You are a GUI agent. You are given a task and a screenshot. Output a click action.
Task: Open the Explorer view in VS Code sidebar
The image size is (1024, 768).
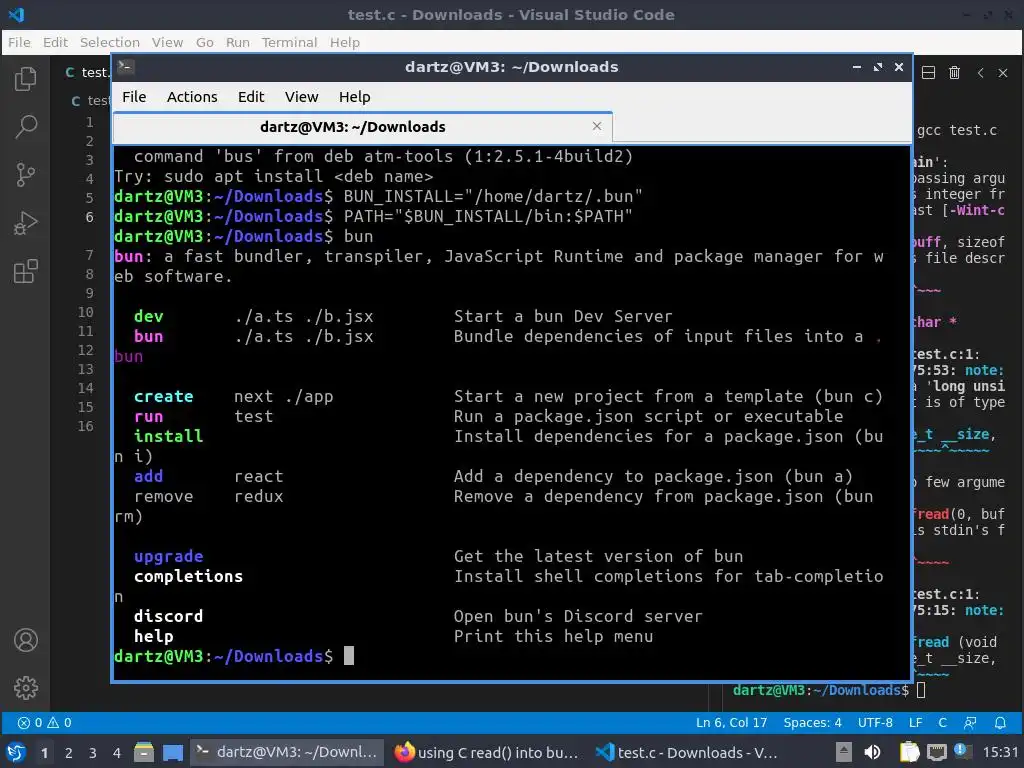point(25,79)
